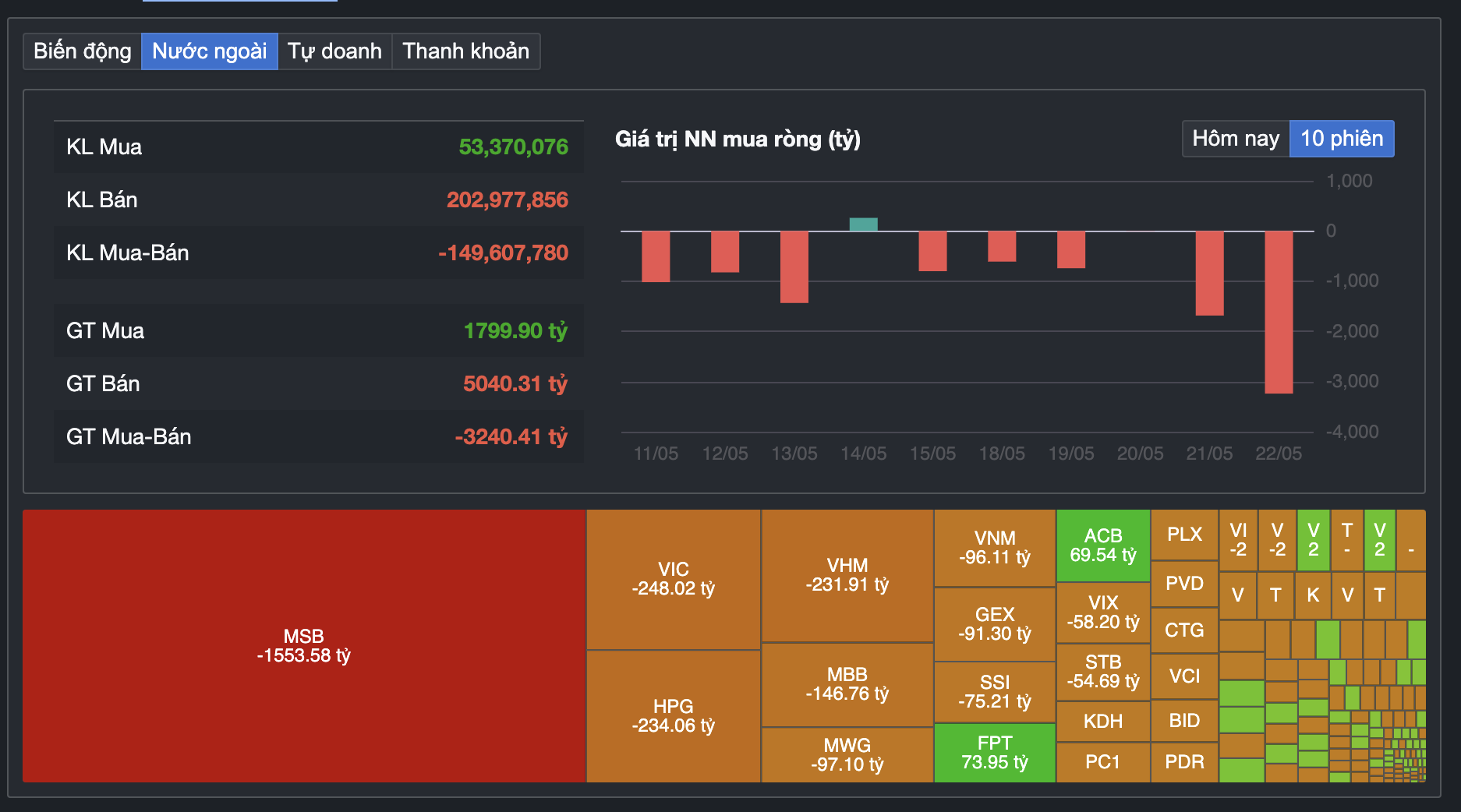This screenshot has width=1461, height=812.
Task: Click the chart title Giá trị NN mua ròng (tỷ)
Action: [738, 139]
